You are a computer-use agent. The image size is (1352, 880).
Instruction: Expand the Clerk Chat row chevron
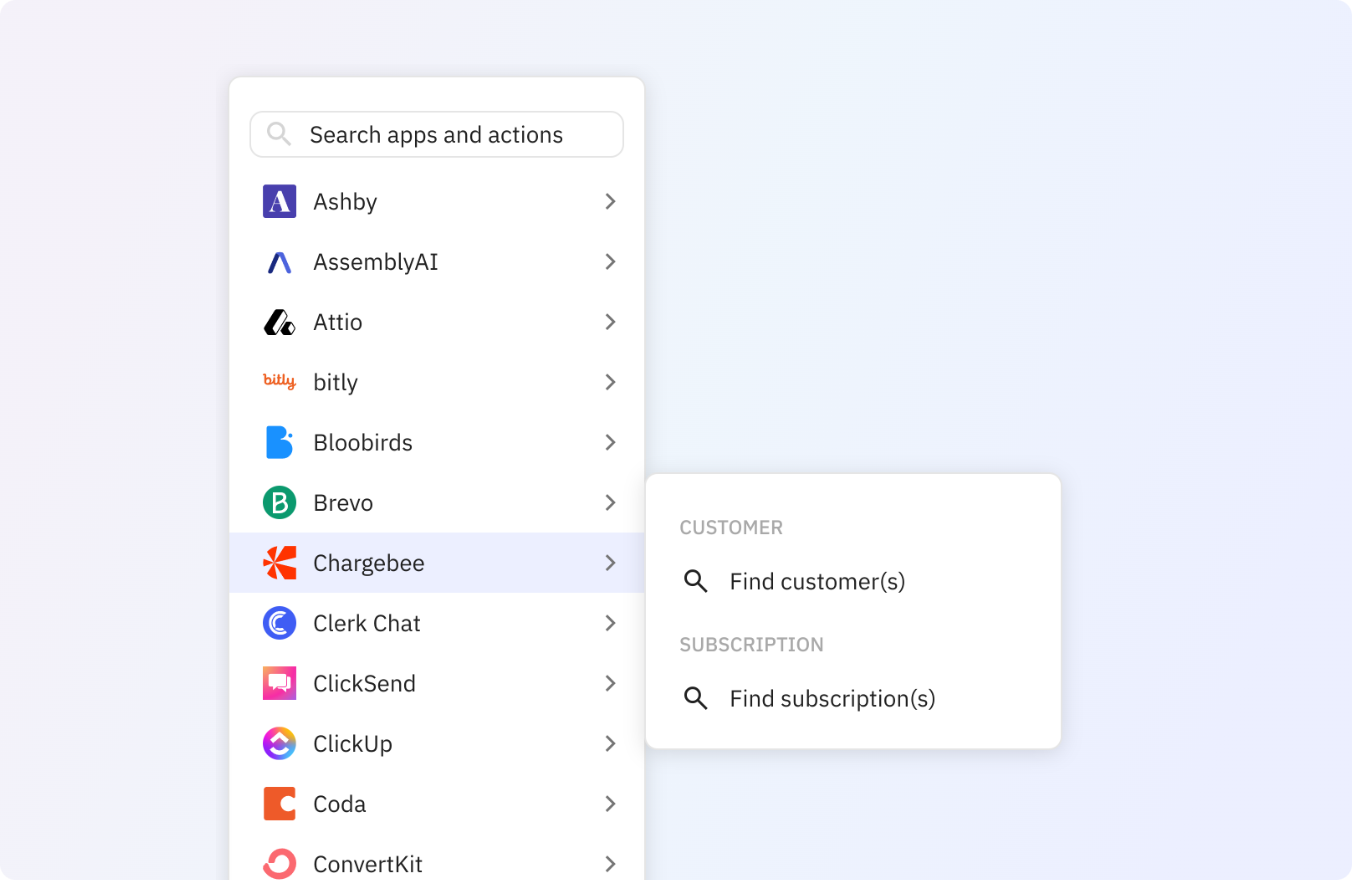610,623
